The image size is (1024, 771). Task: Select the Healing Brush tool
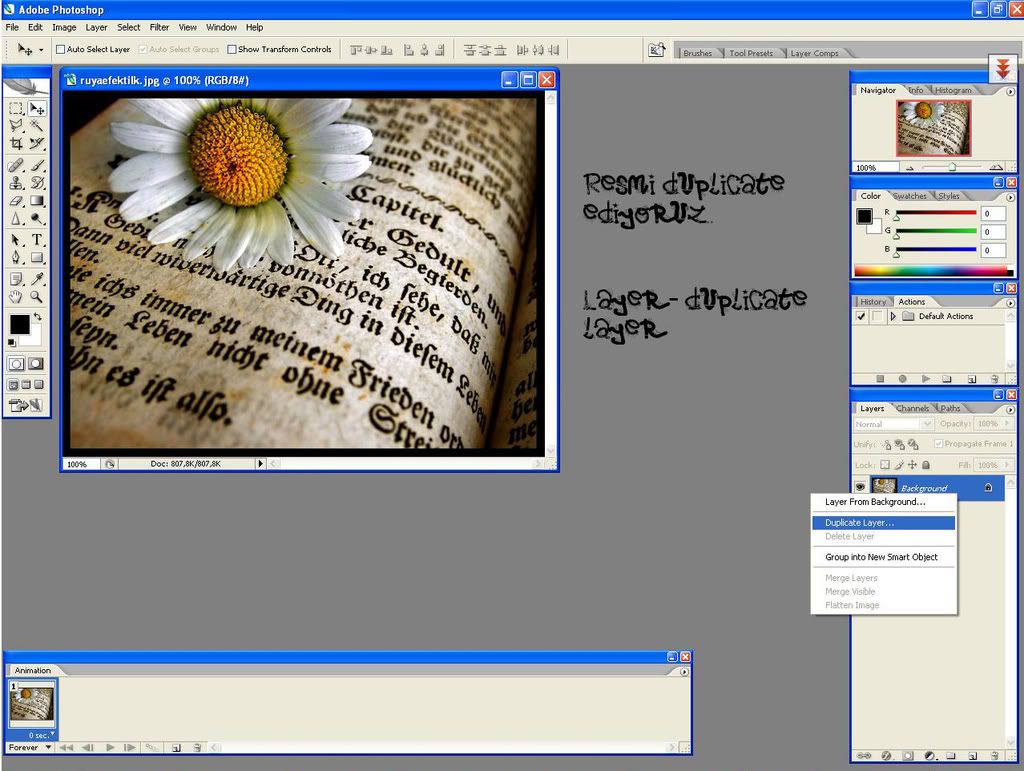[x=16, y=165]
